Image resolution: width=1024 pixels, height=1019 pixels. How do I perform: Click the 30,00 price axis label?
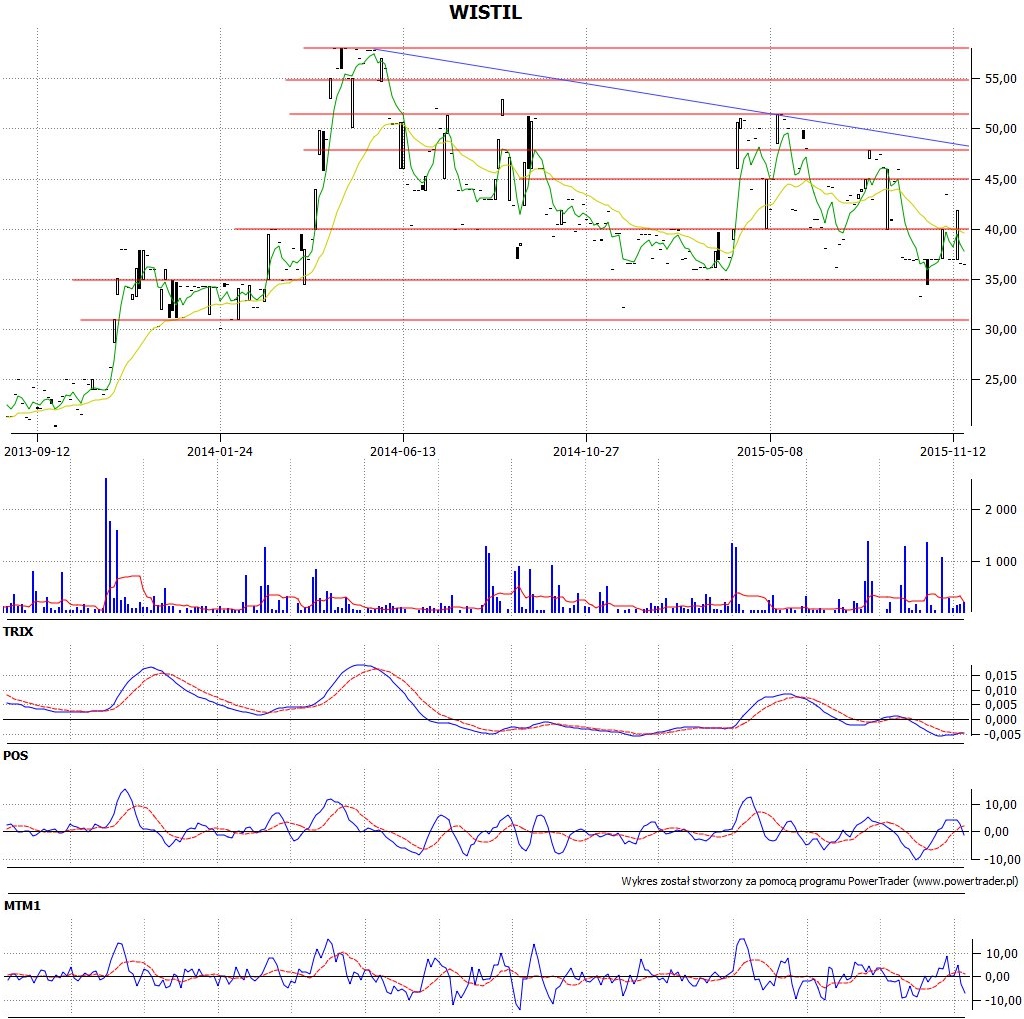tap(1000, 330)
